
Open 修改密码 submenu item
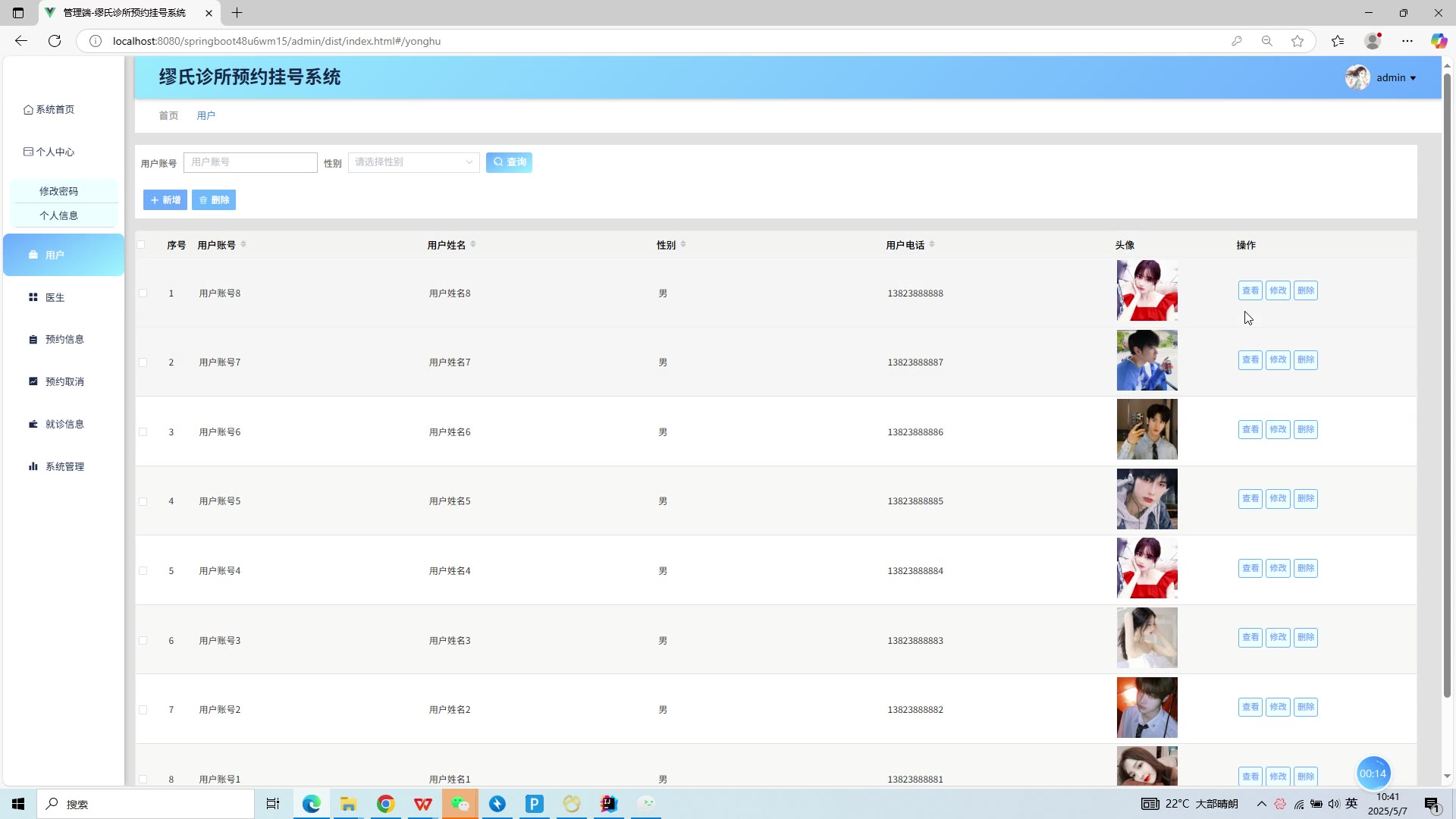[59, 191]
